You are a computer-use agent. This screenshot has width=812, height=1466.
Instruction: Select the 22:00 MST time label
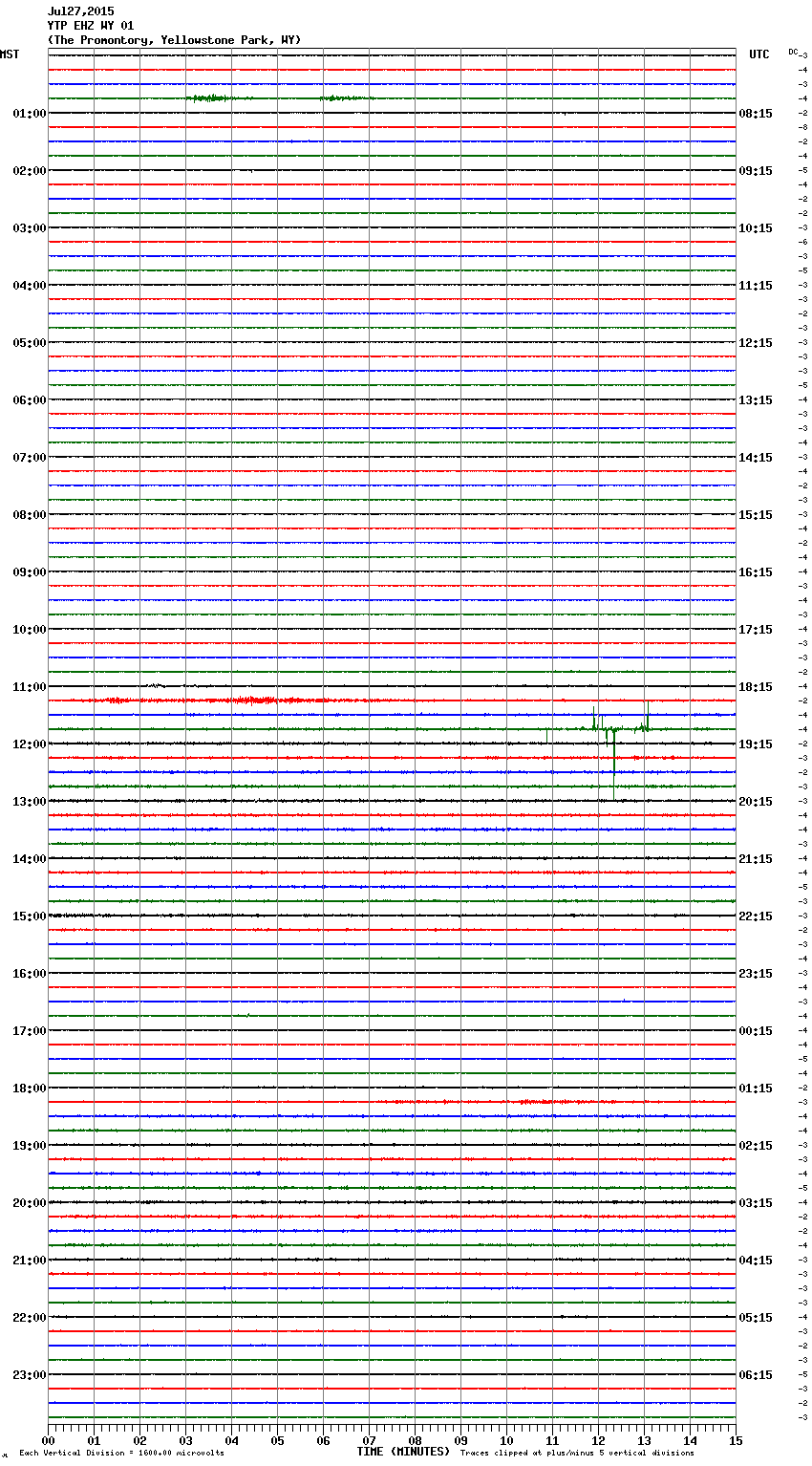pos(30,1318)
